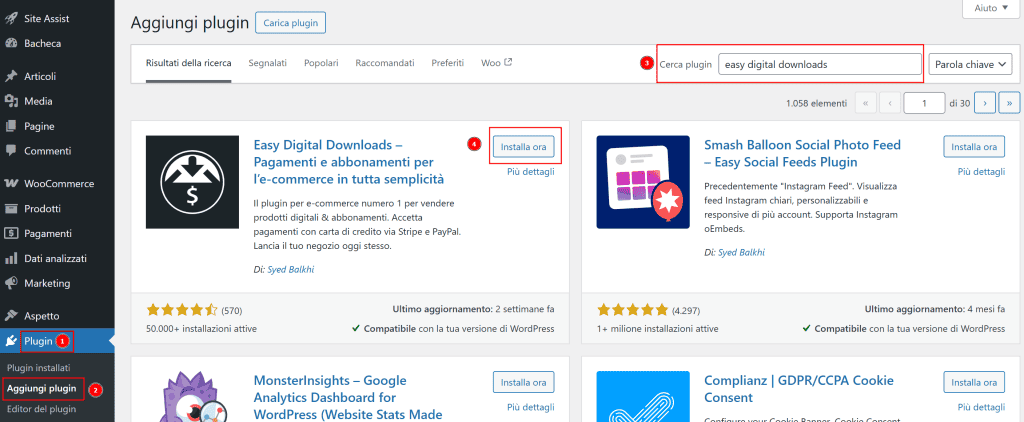Open the Aiuto help dropdown
Screen dimensions: 1024x422
[x=991, y=8]
